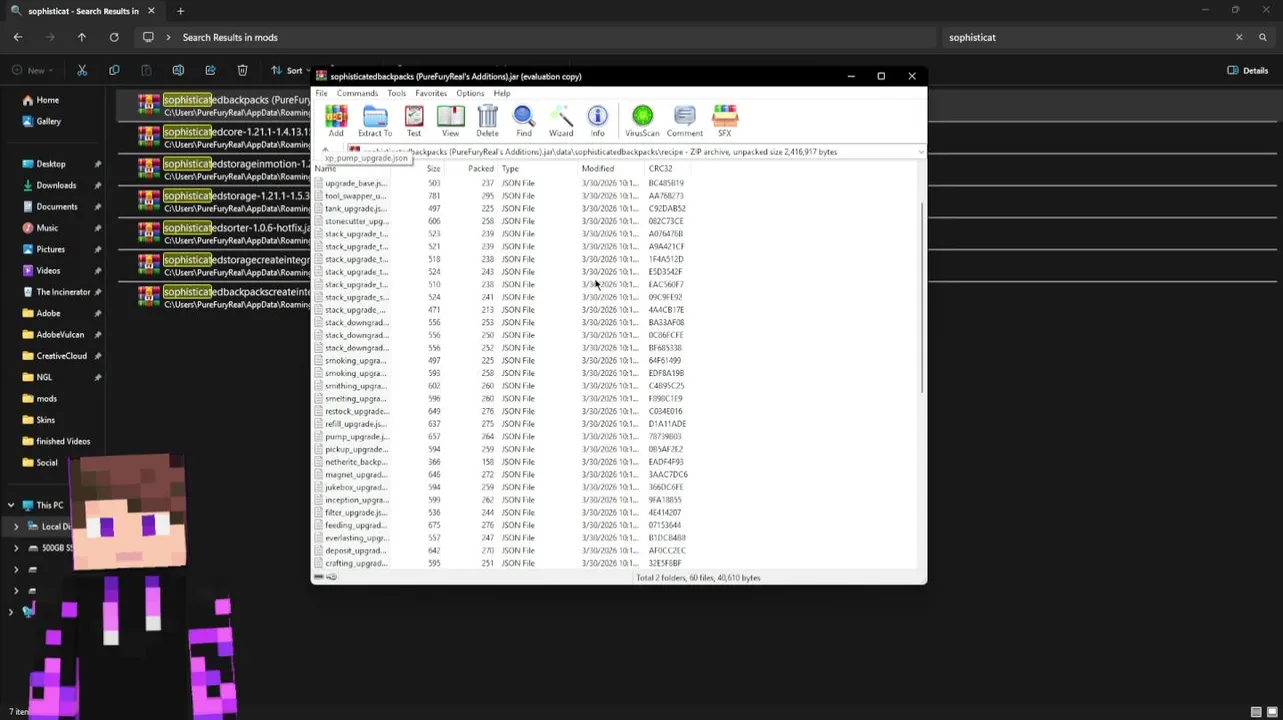Viewport: 1283px width, 720px height.
Task: Expand the 500GB drive tree node
Action: click(x=16, y=548)
